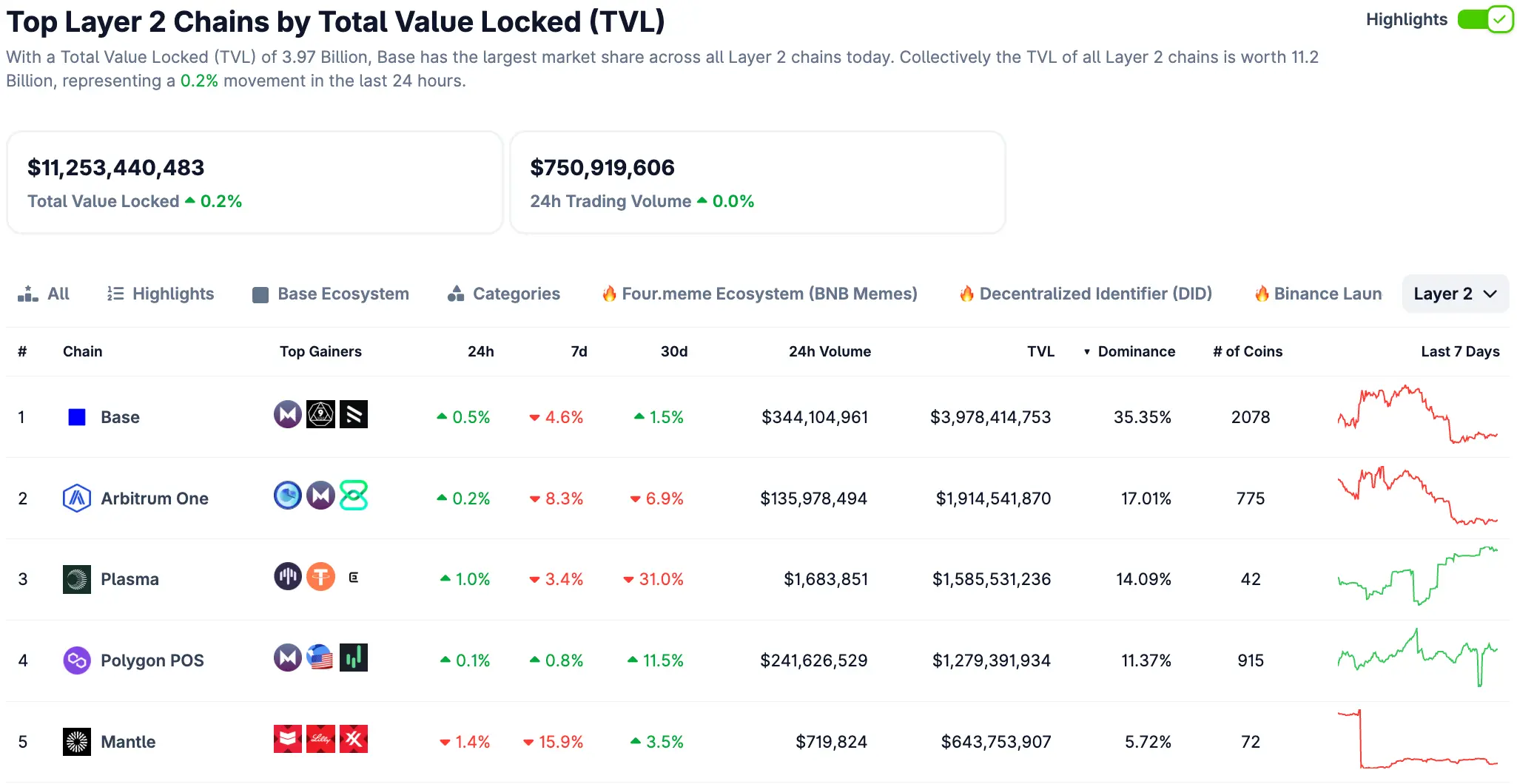Open the Layer 2 dropdown
Screen dimensions: 1517x784
click(1455, 294)
